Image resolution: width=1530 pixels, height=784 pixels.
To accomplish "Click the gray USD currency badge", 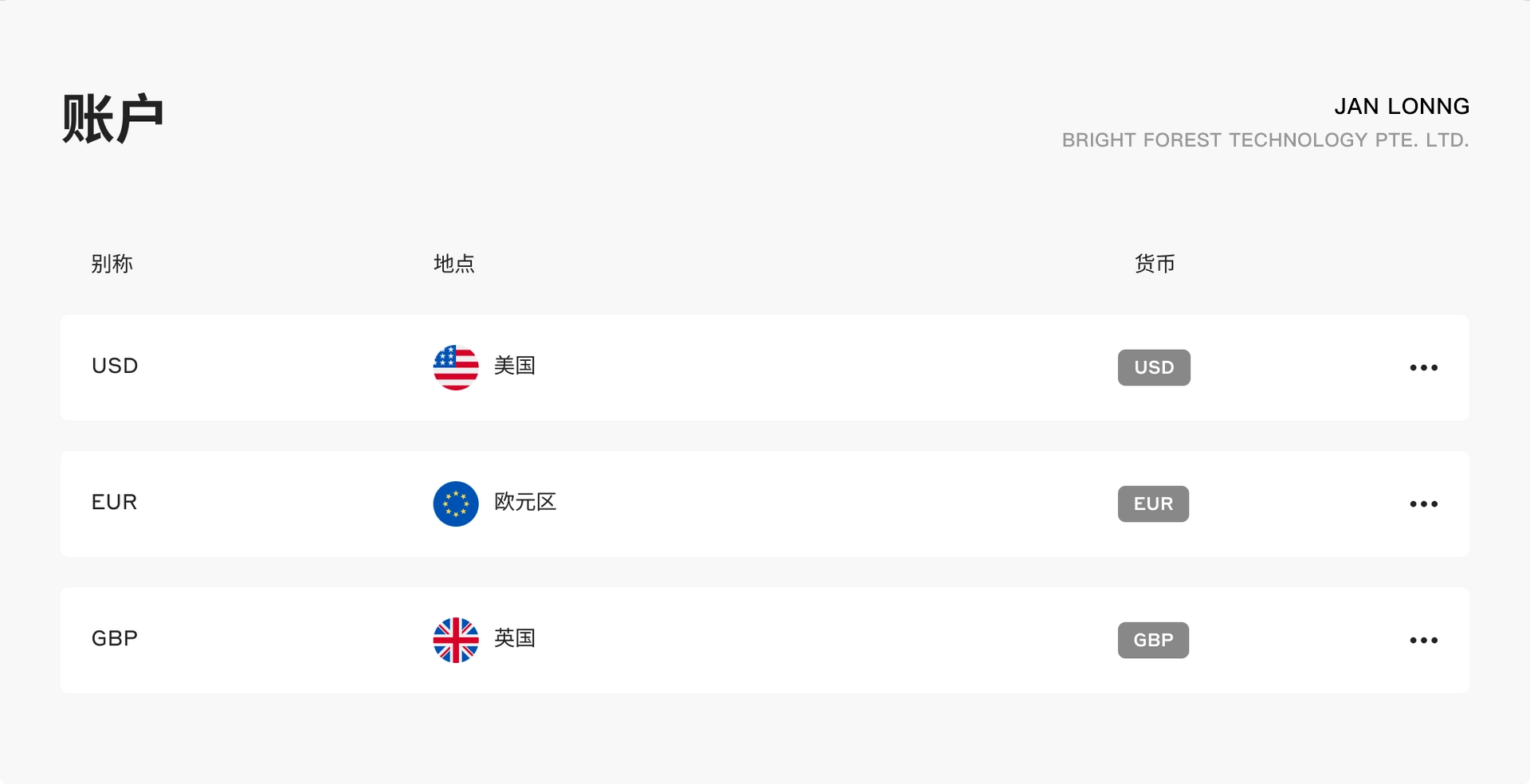I will pyautogui.click(x=1154, y=367).
